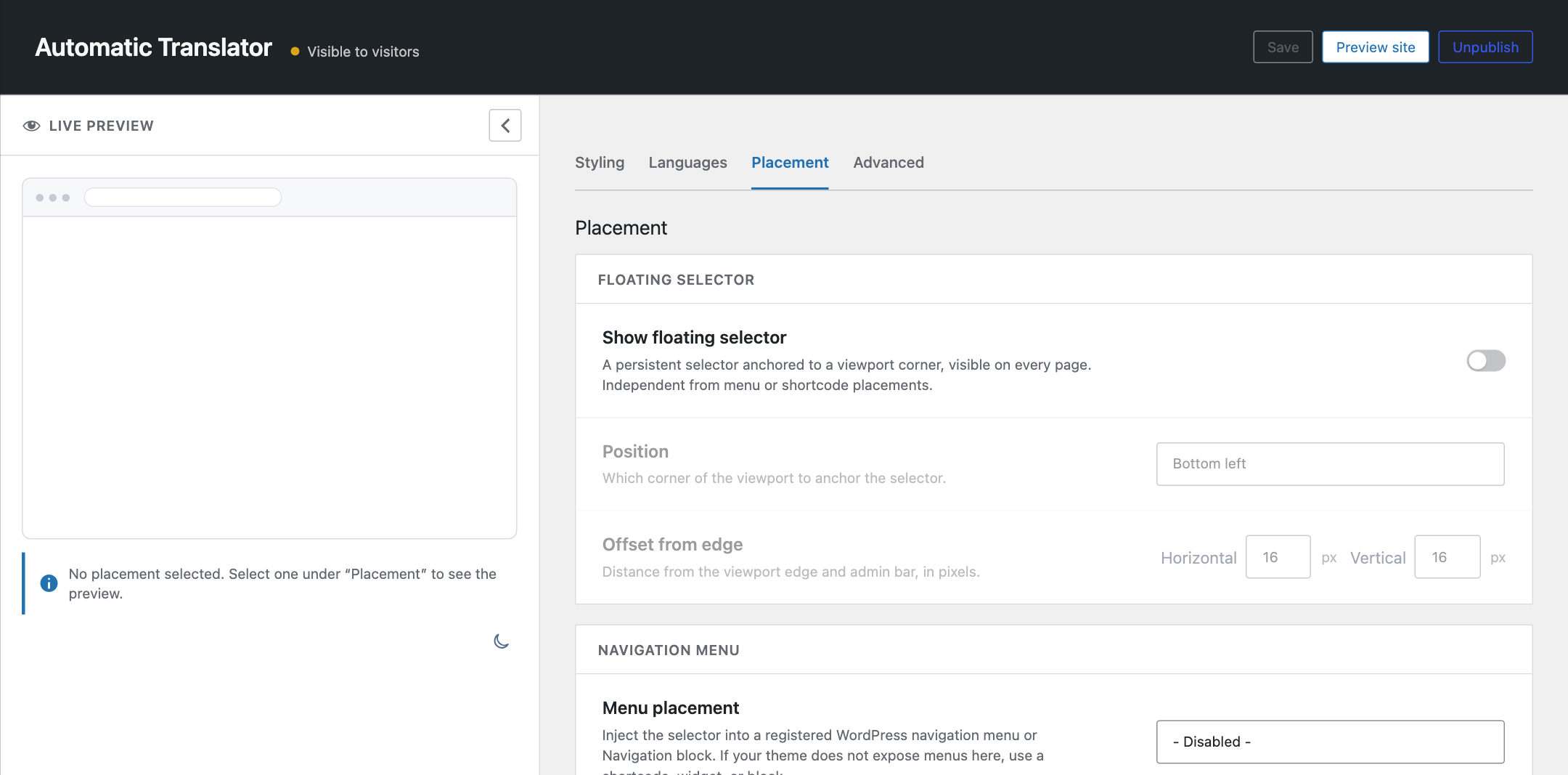This screenshot has width=1568, height=775.
Task: Click the "NAVIGATION MENU" section header
Action: [669, 650]
